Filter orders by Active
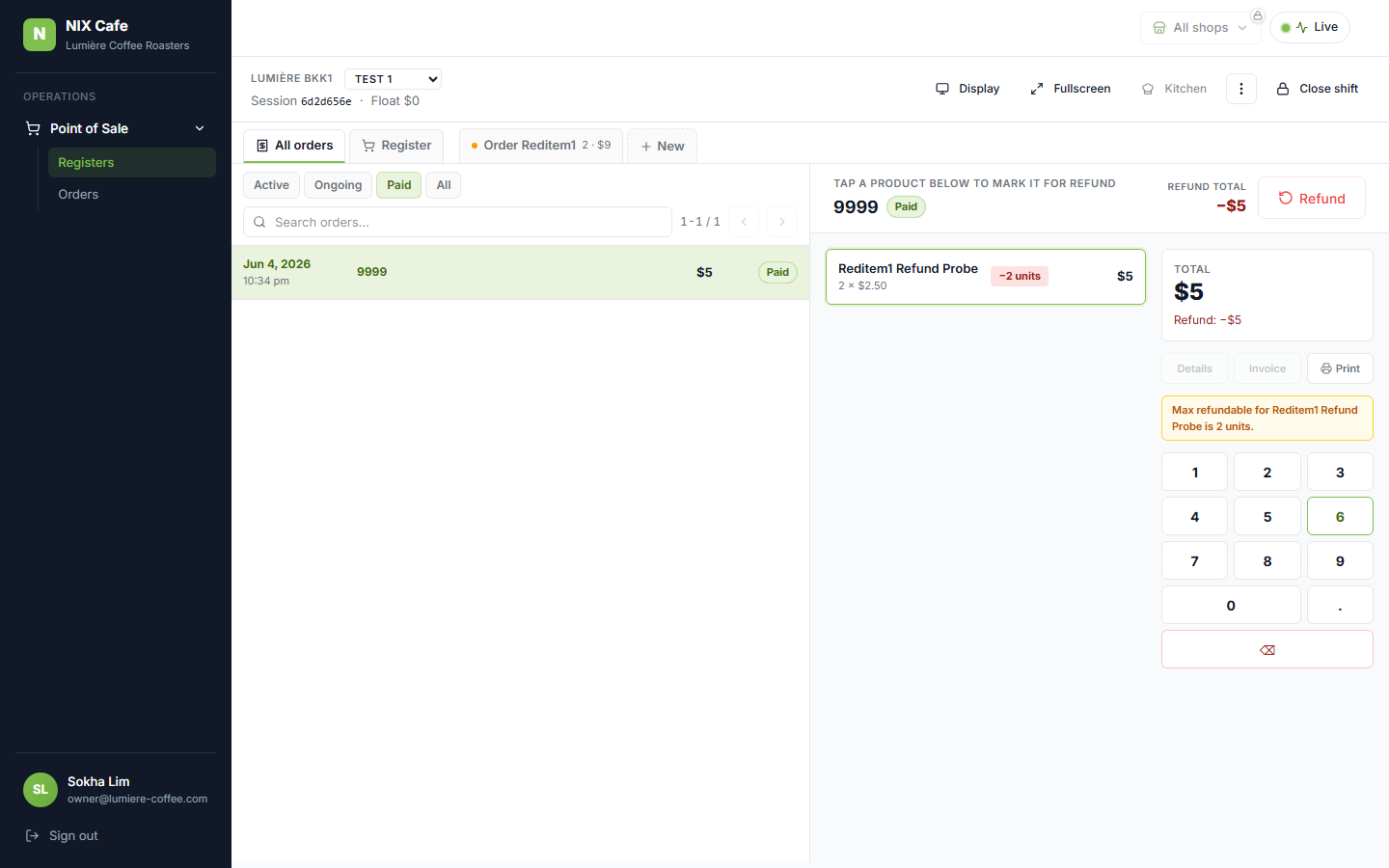1389x868 pixels. (x=271, y=185)
